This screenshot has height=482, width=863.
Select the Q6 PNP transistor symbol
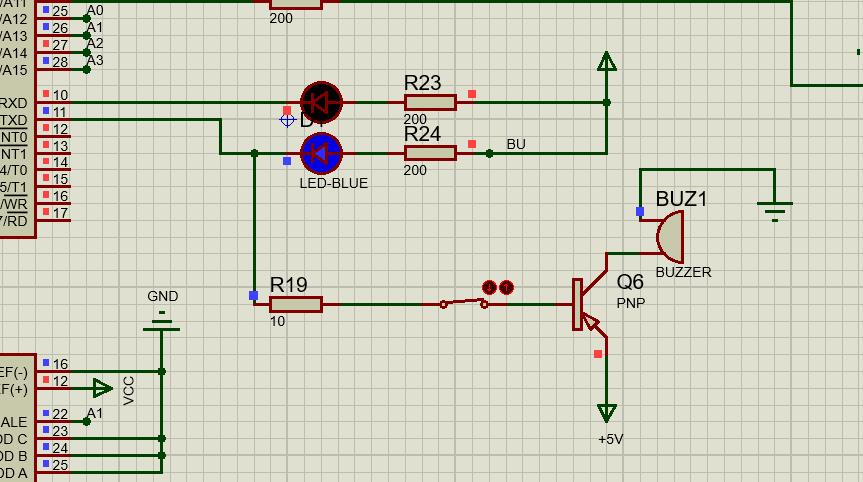click(x=590, y=304)
